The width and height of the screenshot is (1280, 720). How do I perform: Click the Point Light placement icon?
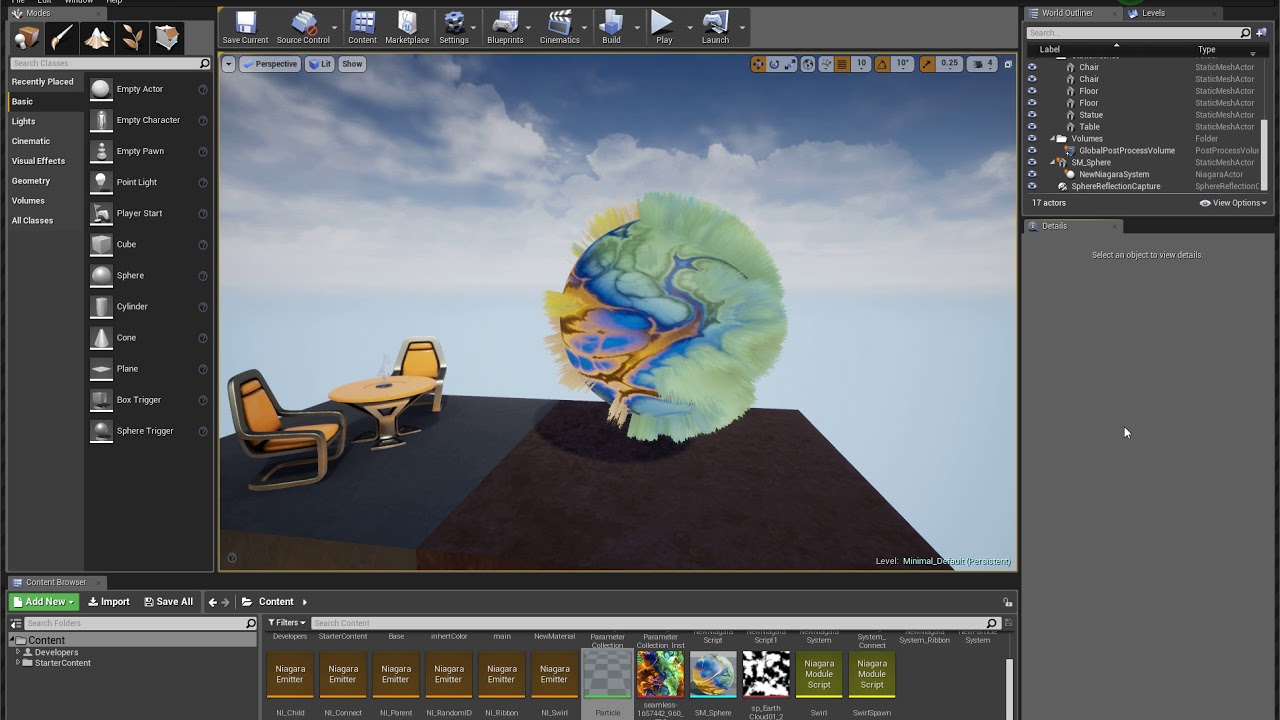(x=101, y=182)
